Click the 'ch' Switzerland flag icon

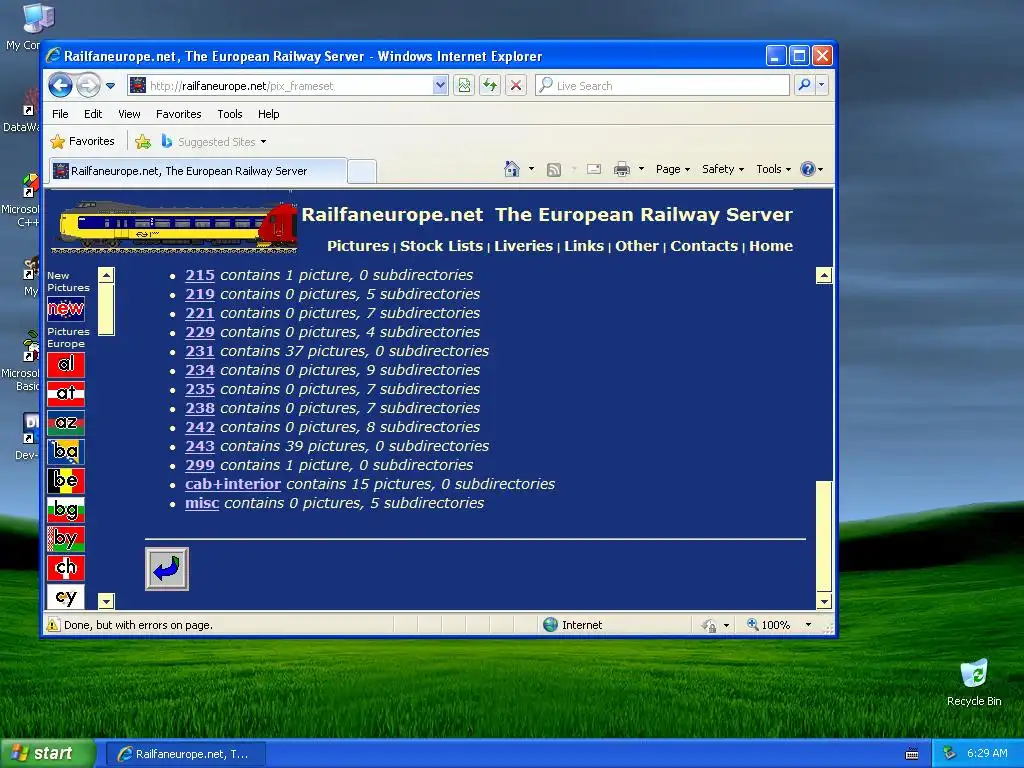click(x=66, y=568)
